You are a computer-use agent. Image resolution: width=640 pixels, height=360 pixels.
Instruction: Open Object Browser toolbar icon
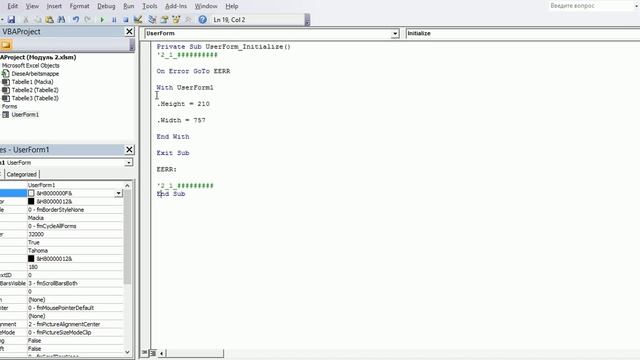[x=176, y=20]
